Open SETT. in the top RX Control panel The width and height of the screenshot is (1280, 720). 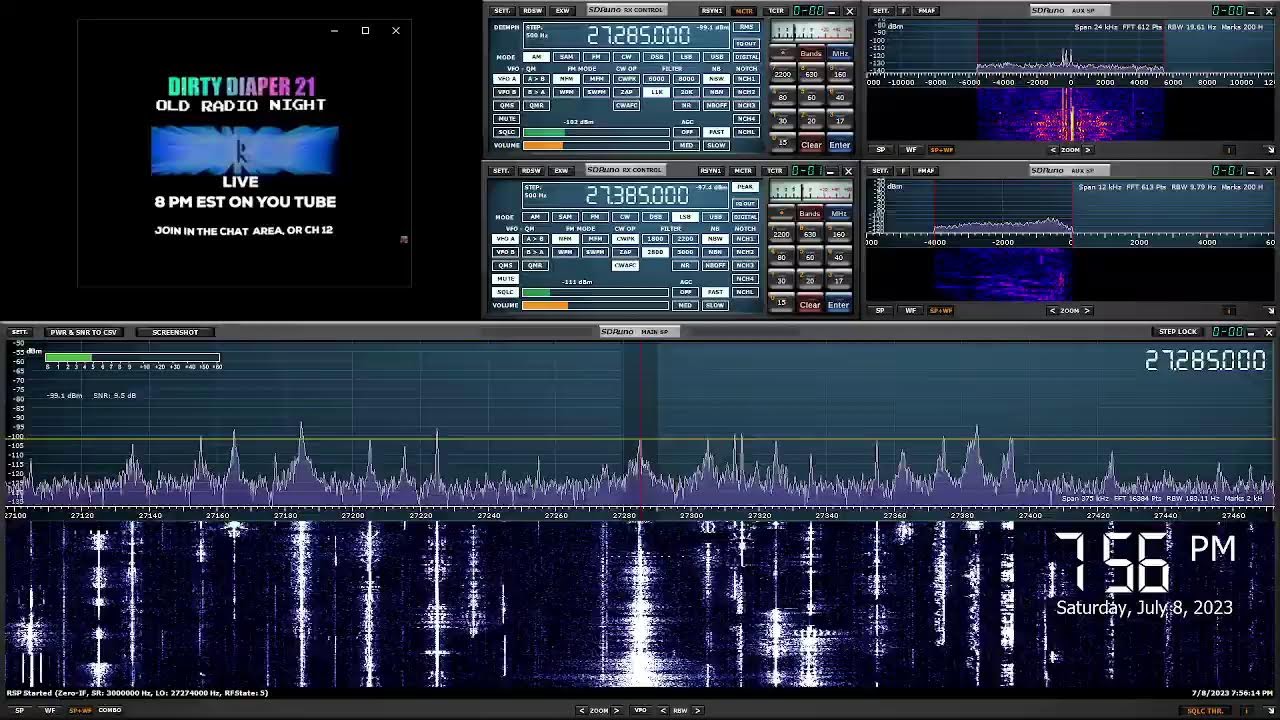pyautogui.click(x=503, y=11)
